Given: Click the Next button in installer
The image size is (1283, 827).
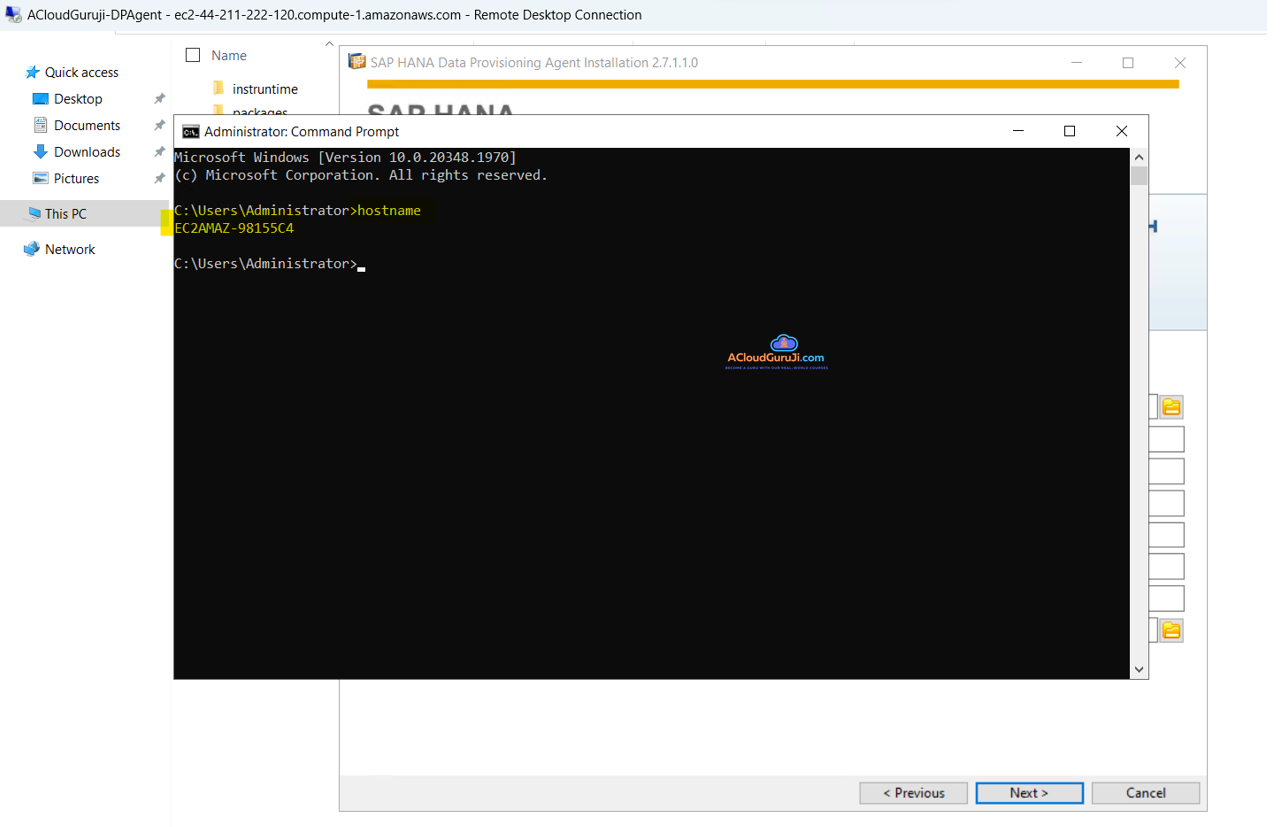Looking at the screenshot, I should click(1029, 793).
